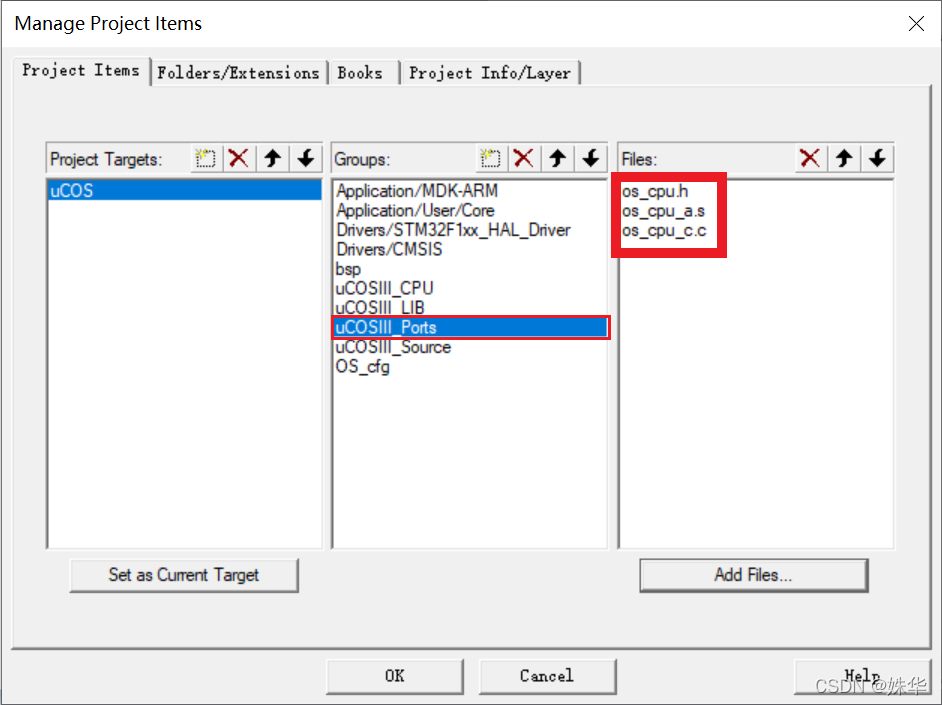The height and width of the screenshot is (705, 942).
Task: Close the Manage Project Items dialog
Action: point(916,23)
